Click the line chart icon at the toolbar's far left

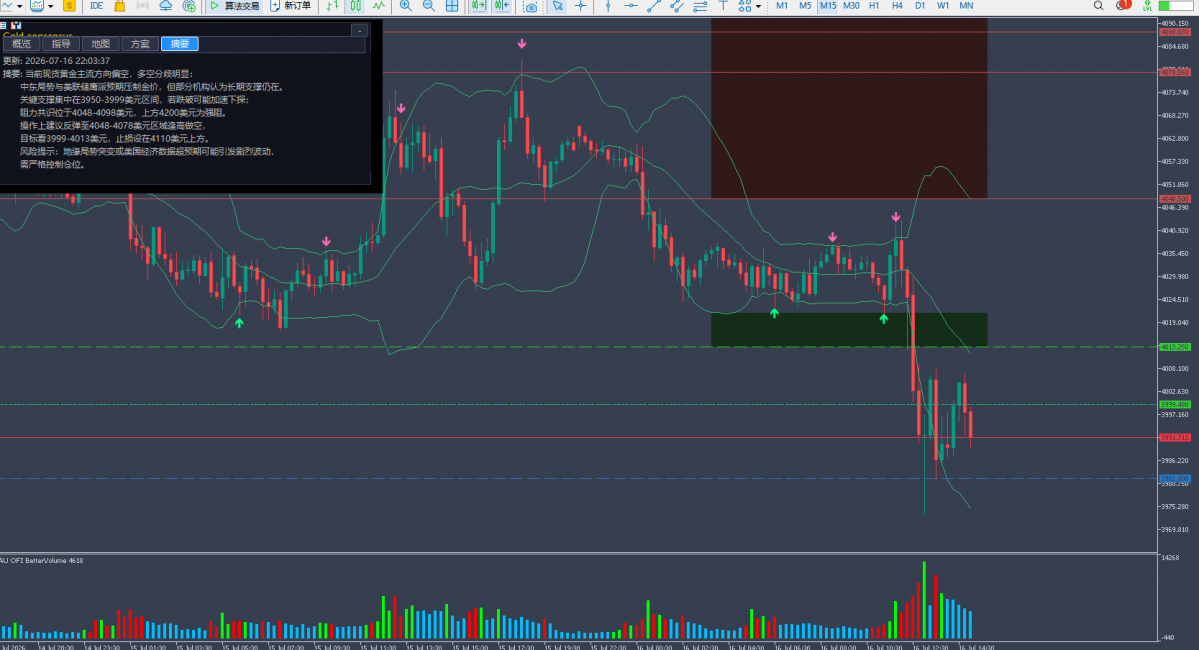point(7,6)
